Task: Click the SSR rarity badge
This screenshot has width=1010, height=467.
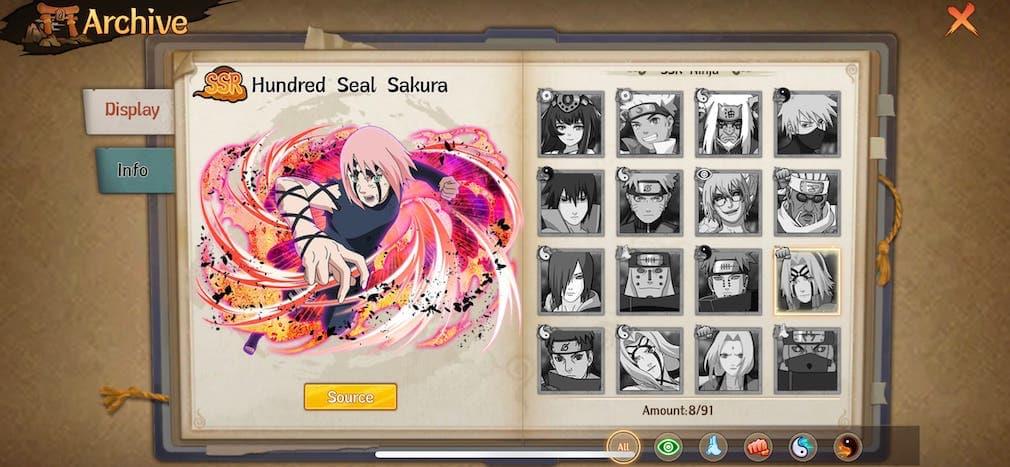Action: pos(220,84)
